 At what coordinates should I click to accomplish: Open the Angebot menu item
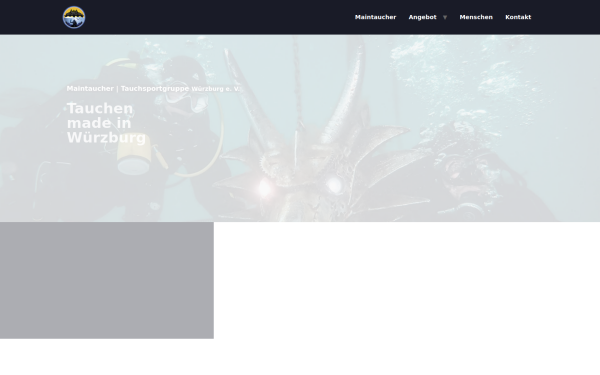click(422, 17)
